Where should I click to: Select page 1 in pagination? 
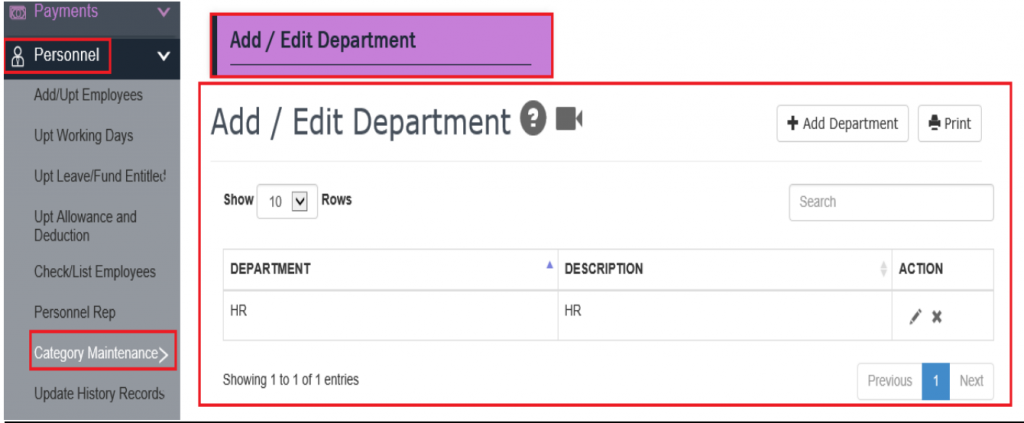(x=935, y=381)
